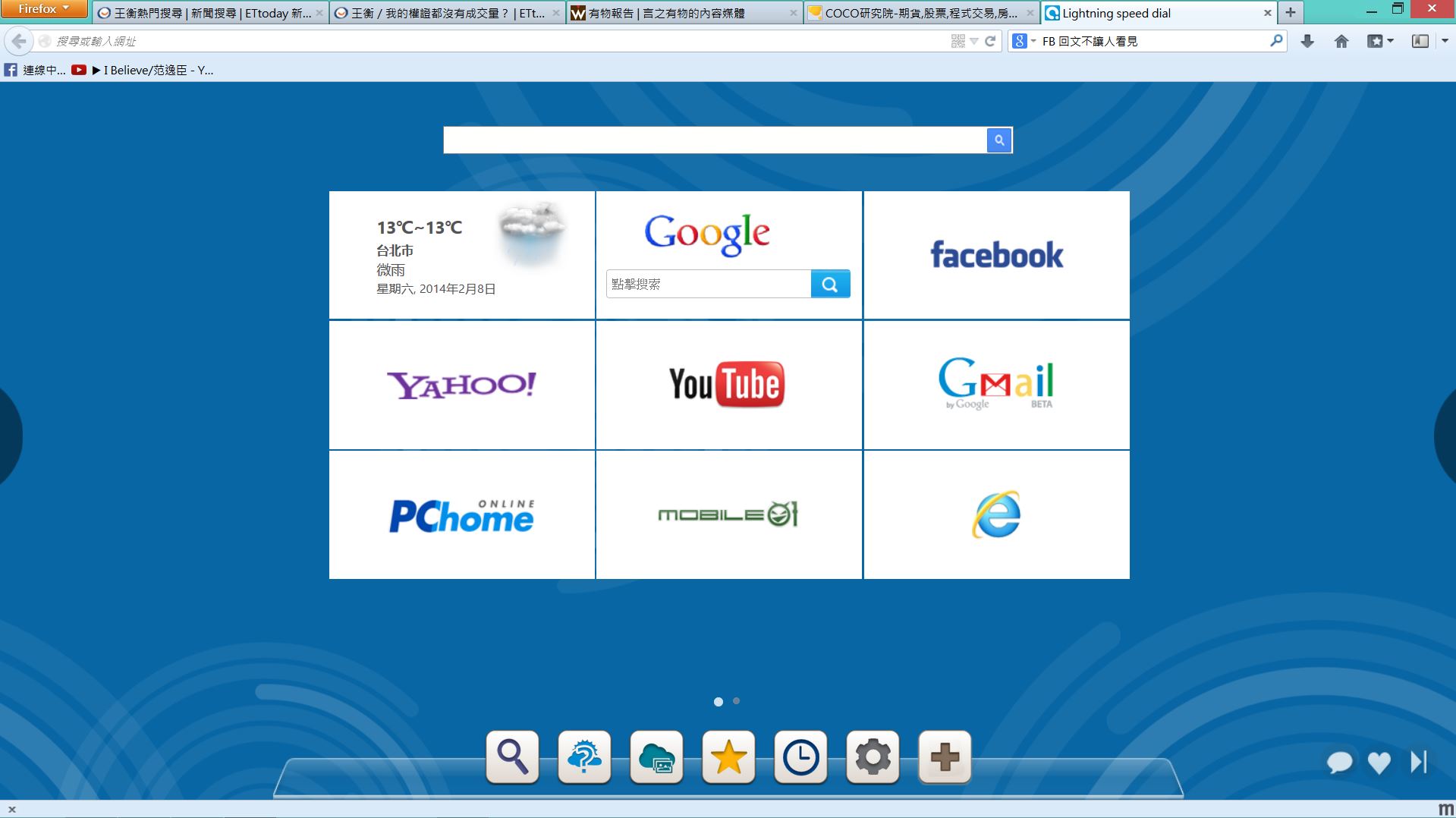
Task: Expand the bookmarks menu dropdown arrow
Action: coord(1391,41)
